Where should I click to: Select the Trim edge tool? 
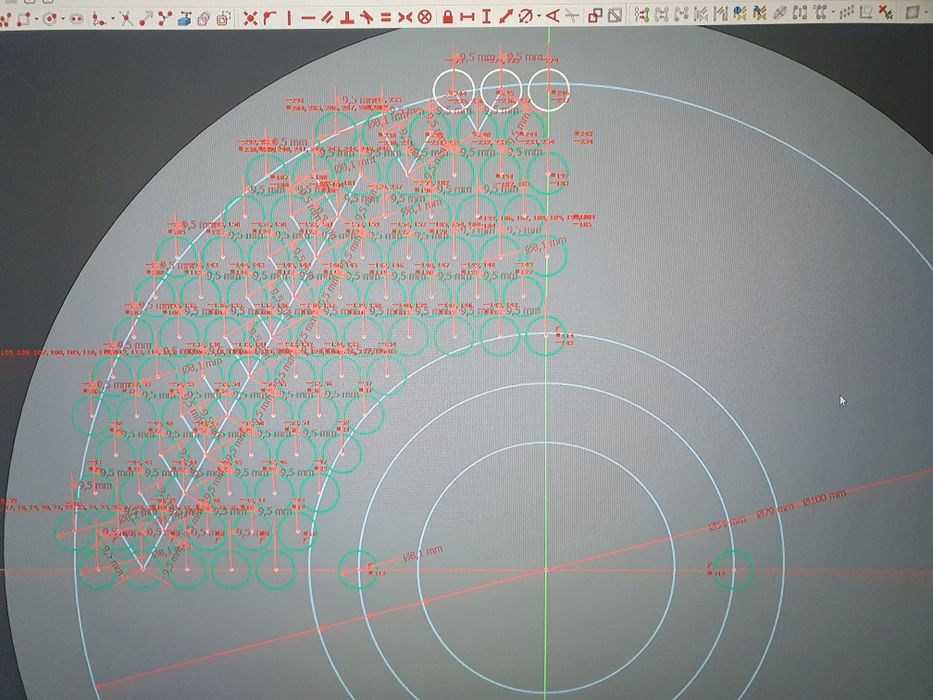[x=126, y=18]
